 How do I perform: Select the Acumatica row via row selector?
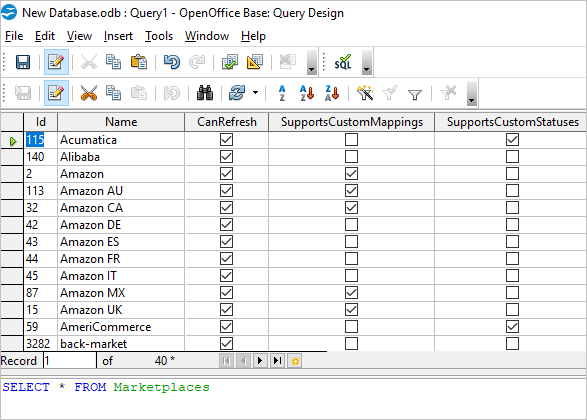(12, 140)
